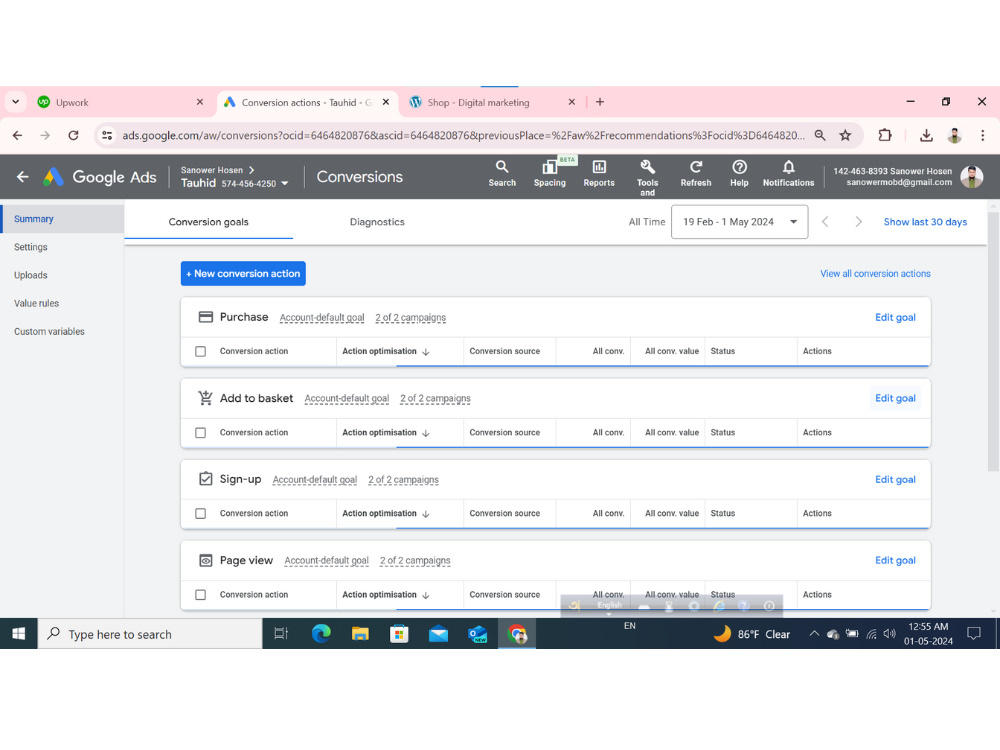Image resolution: width=1000 pixels, height=750 pixels.
Task: Expand Sanower Hosen manager account chevron
Action: [252, 170]
